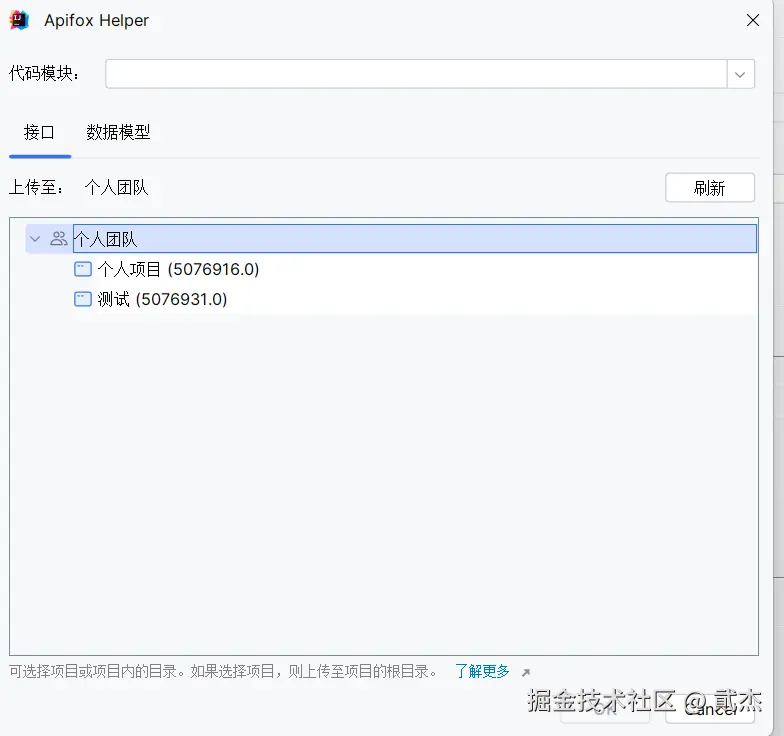Switch to the 接口 tab
This screenshot has height=736, width=784.
[x=40, y=132]
